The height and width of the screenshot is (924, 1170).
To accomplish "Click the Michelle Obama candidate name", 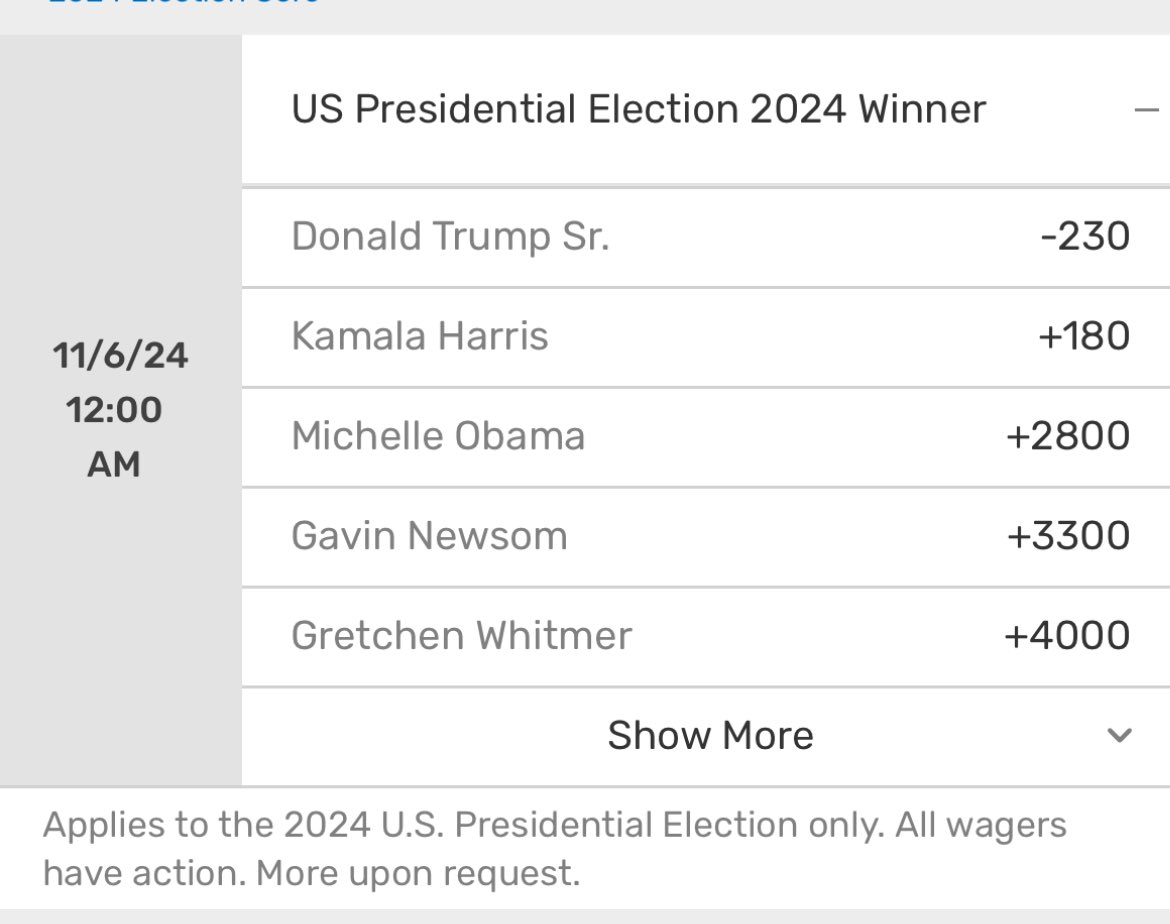I will point(438,436).
